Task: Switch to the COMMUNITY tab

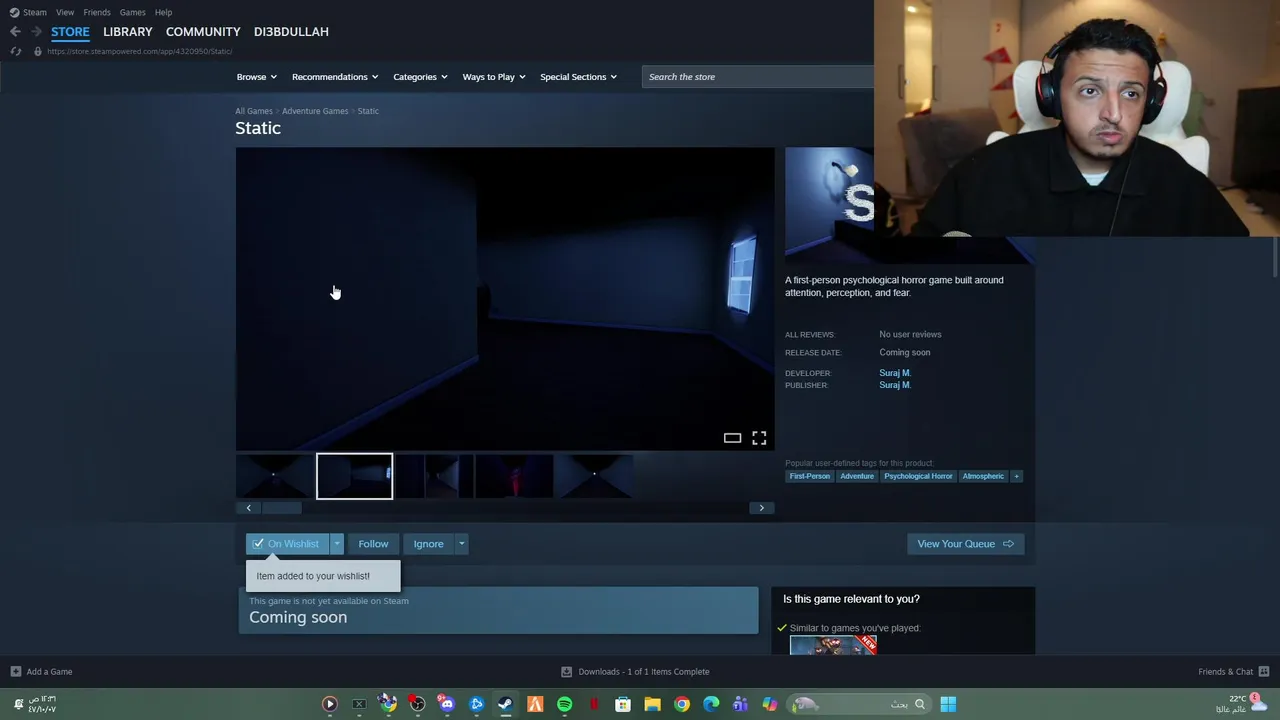Action: click(203, 31)
